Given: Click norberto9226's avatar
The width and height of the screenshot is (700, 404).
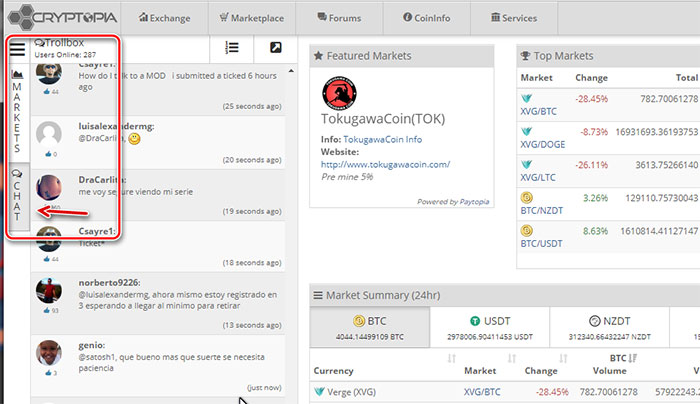Looking at the screenshot, I should point(49,290).
